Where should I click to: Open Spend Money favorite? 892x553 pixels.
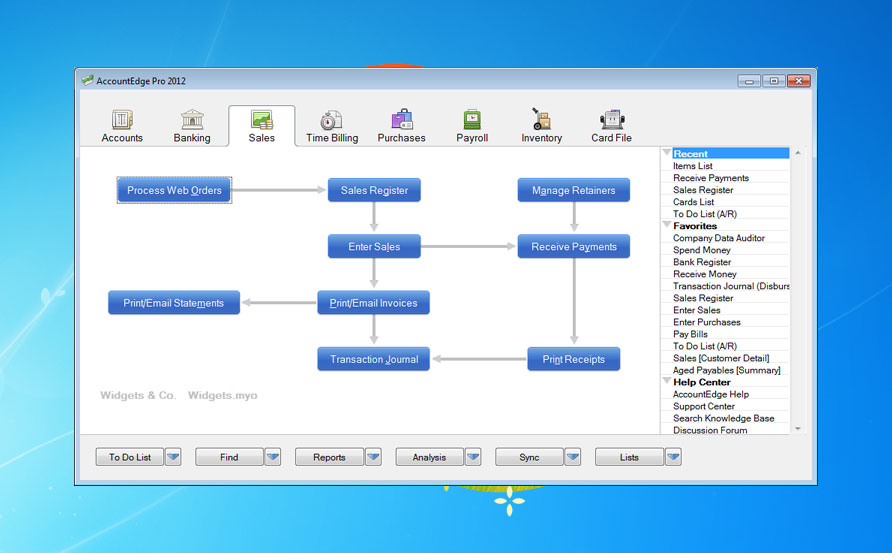point(702,250)
